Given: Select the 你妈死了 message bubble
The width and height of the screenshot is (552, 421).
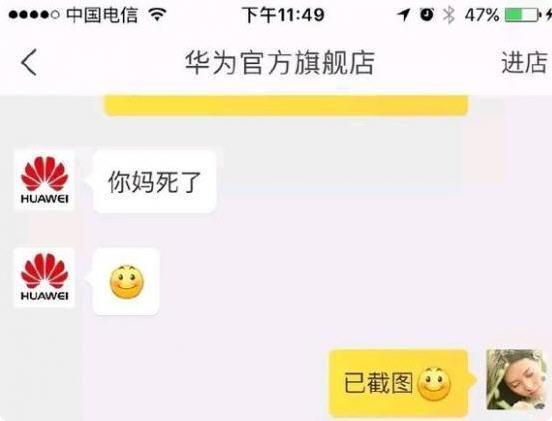Looking at the screenshot, I should click(x=154, y=181).
